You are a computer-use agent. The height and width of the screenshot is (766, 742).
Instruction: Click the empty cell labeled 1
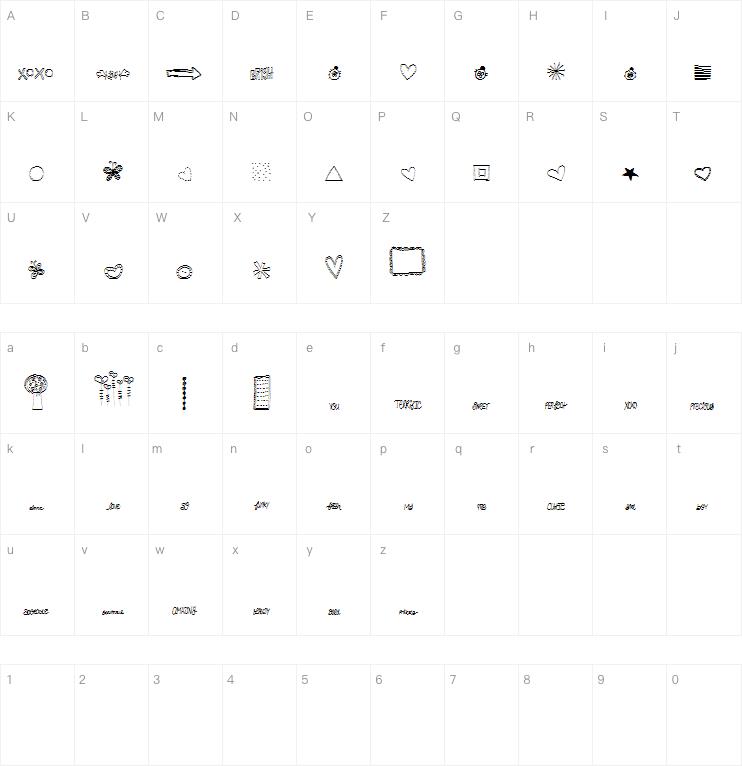pyautogui.click(x=37, y=715)
